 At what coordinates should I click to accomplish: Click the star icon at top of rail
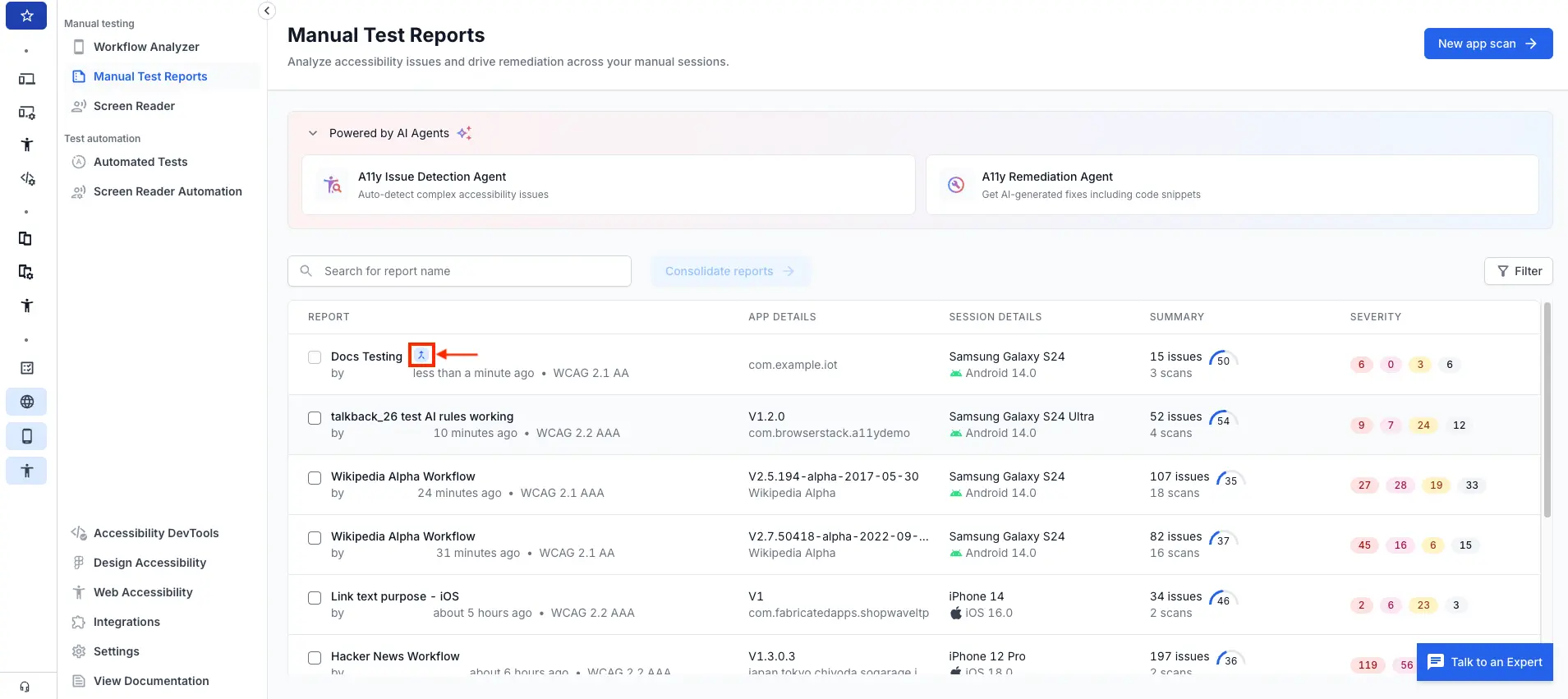click(26, 16)
